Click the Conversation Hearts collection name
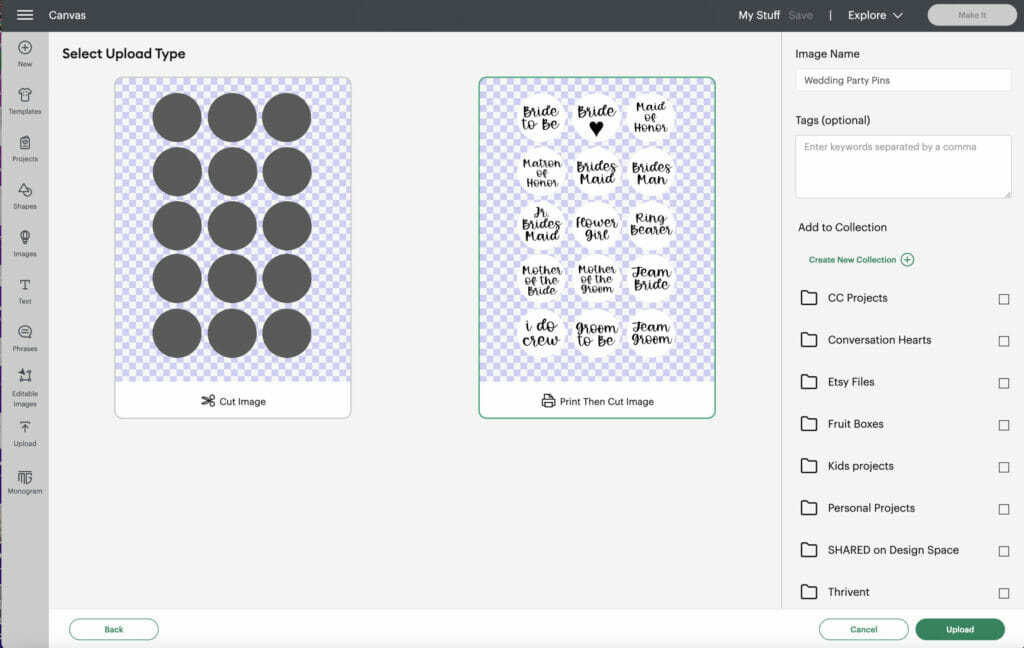This screenshot has width=1024, height=648. pyautogui.click(x=879, y=340)
